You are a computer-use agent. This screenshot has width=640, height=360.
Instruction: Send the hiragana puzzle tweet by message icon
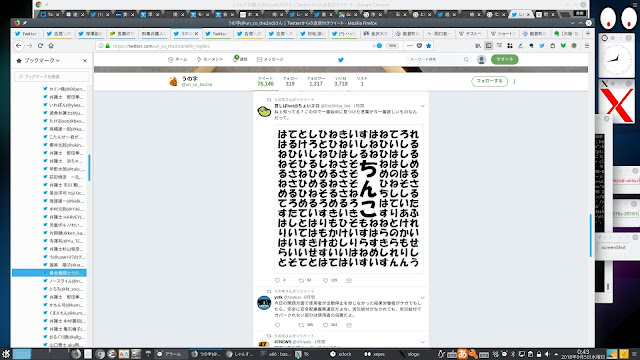coord(349,280)
